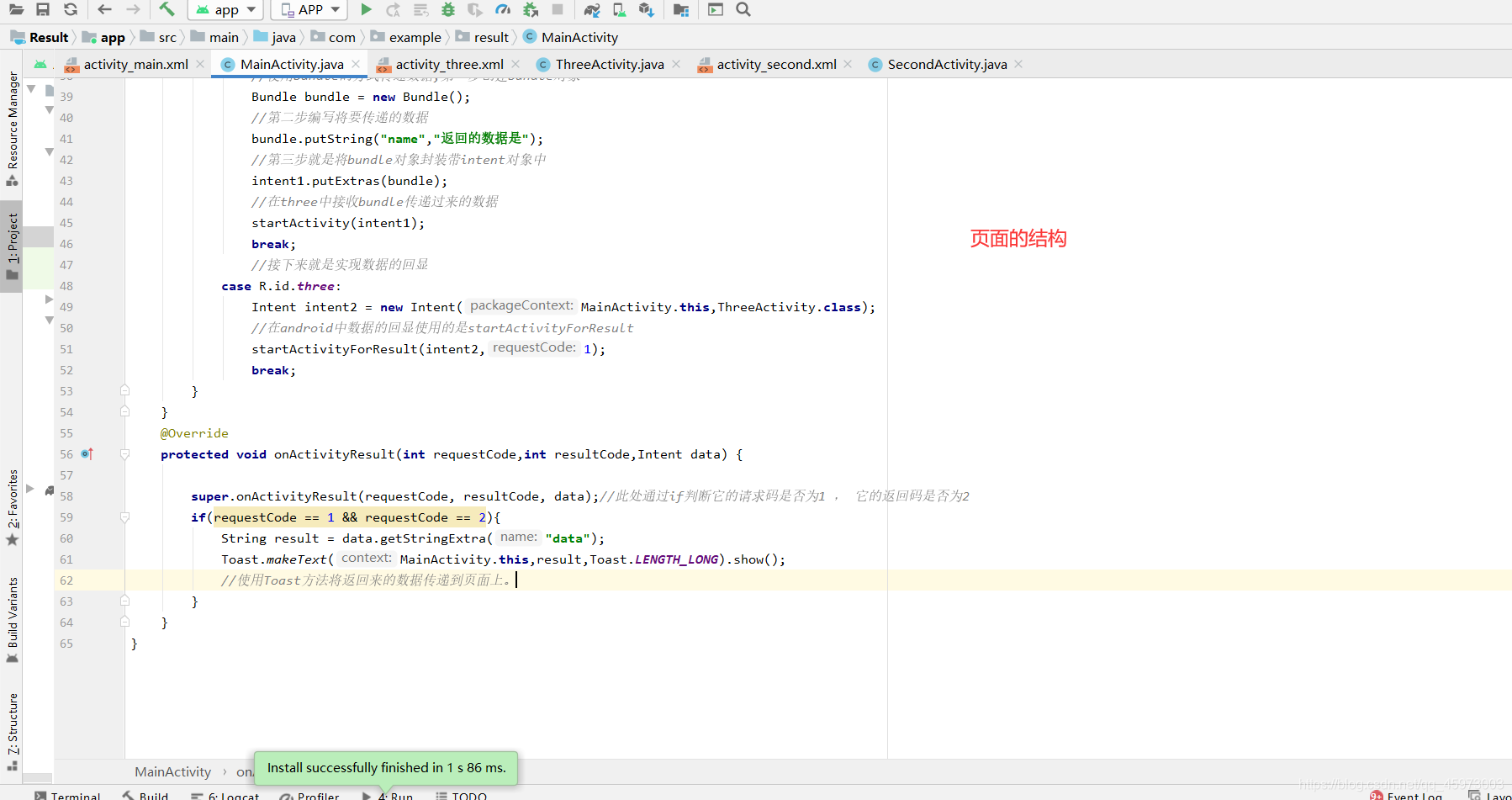This screenshot has width=1512, height=800.
Task: Close the MainActivity.java tab
Action: tap(356, 64)
